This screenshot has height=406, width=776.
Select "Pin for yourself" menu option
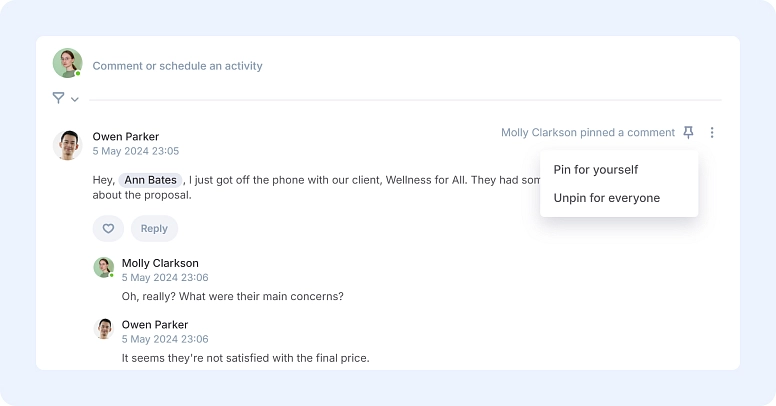595,170
